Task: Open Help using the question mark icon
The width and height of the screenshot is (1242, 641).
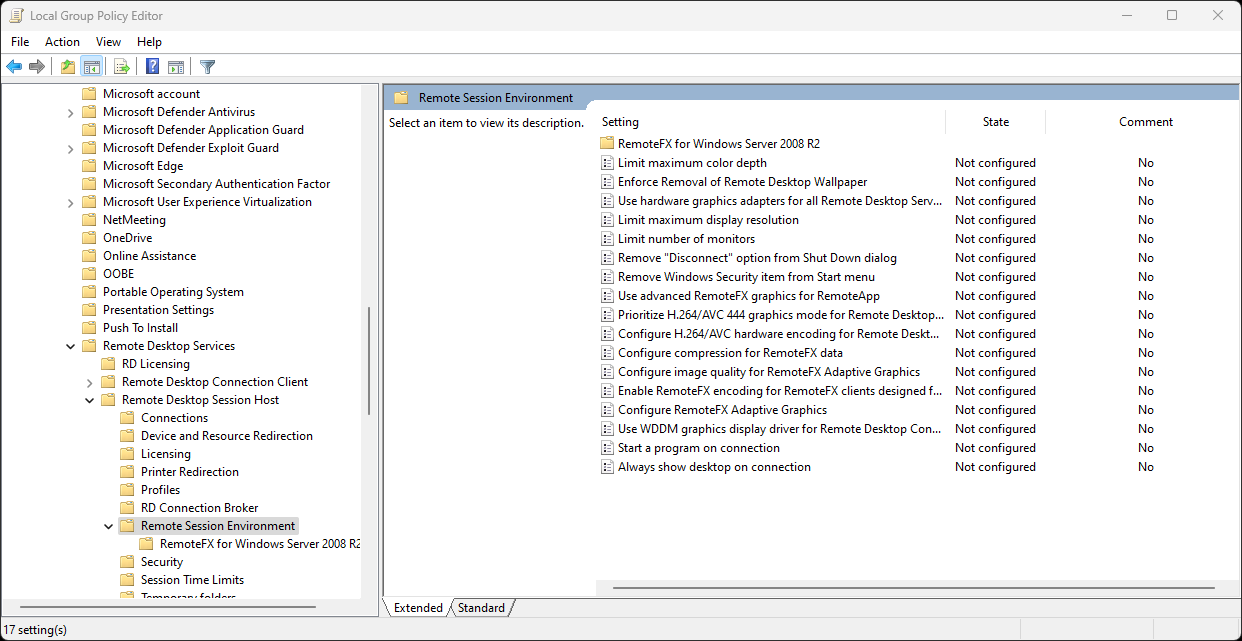Action: click(x=151, y=66)
